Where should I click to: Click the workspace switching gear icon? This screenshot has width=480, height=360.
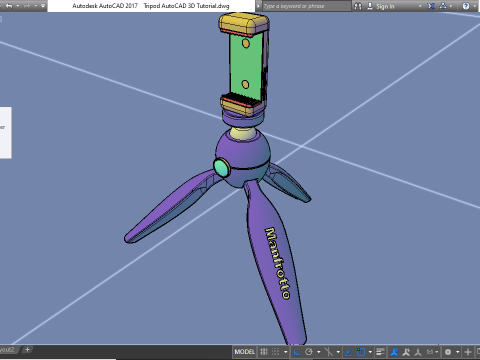coord(448,352)
